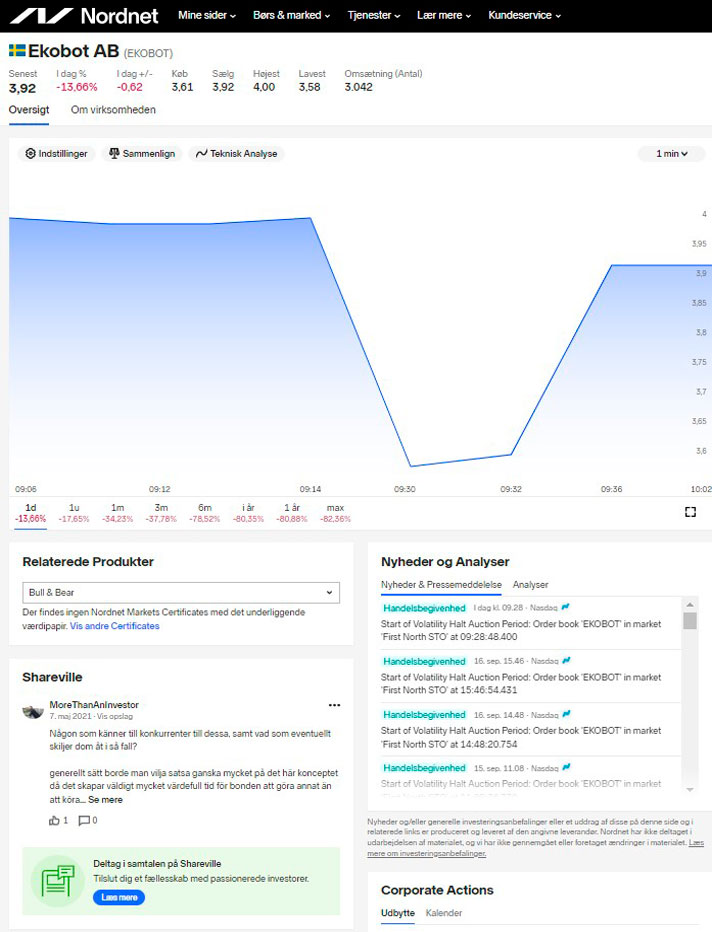Select the 1d chart period
Viewport: 712px width, 932px height.
pyautogui.click(x=30, y=513)
